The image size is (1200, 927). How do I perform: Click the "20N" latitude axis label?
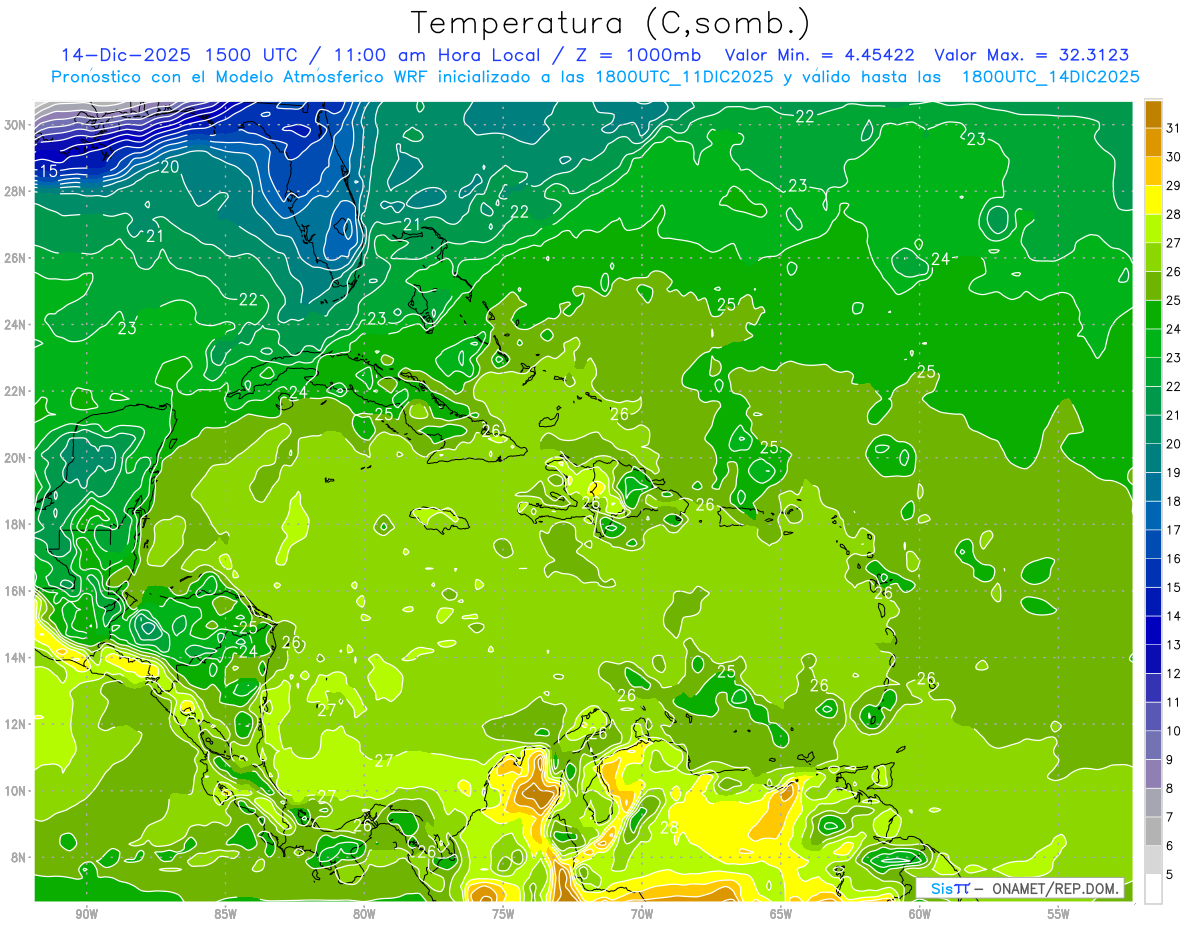(x=15, y=458)
